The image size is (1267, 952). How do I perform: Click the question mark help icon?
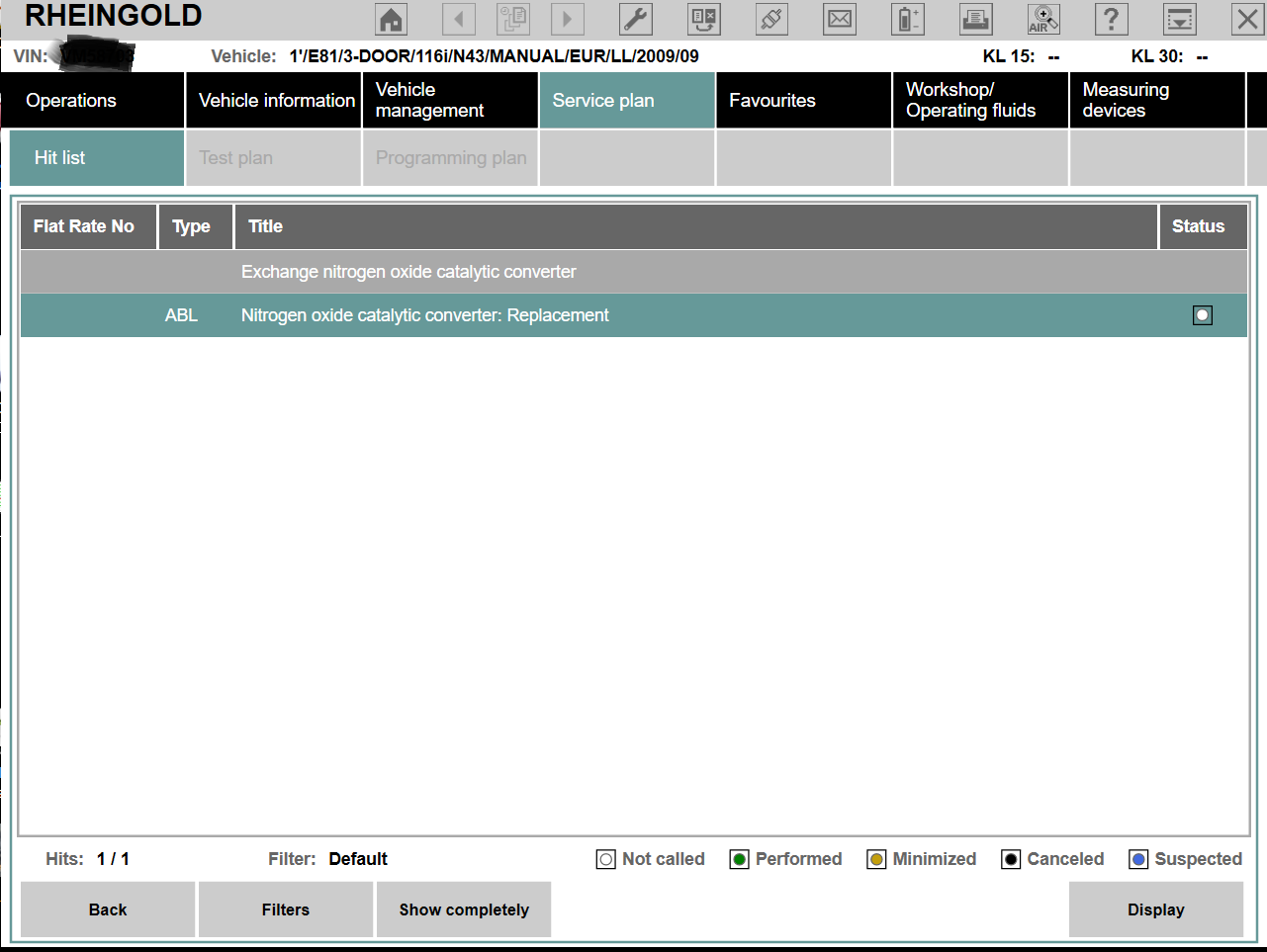(1111, 19)
